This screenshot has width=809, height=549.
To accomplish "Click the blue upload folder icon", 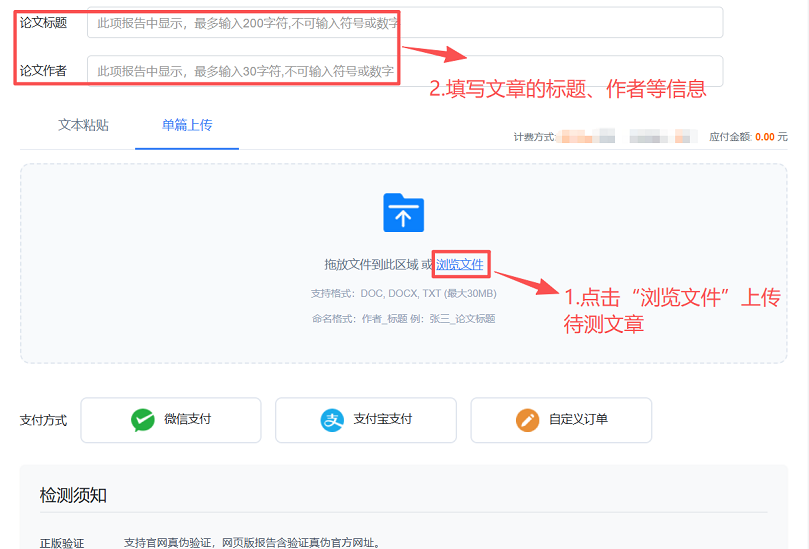I will [x=404, y=213].
